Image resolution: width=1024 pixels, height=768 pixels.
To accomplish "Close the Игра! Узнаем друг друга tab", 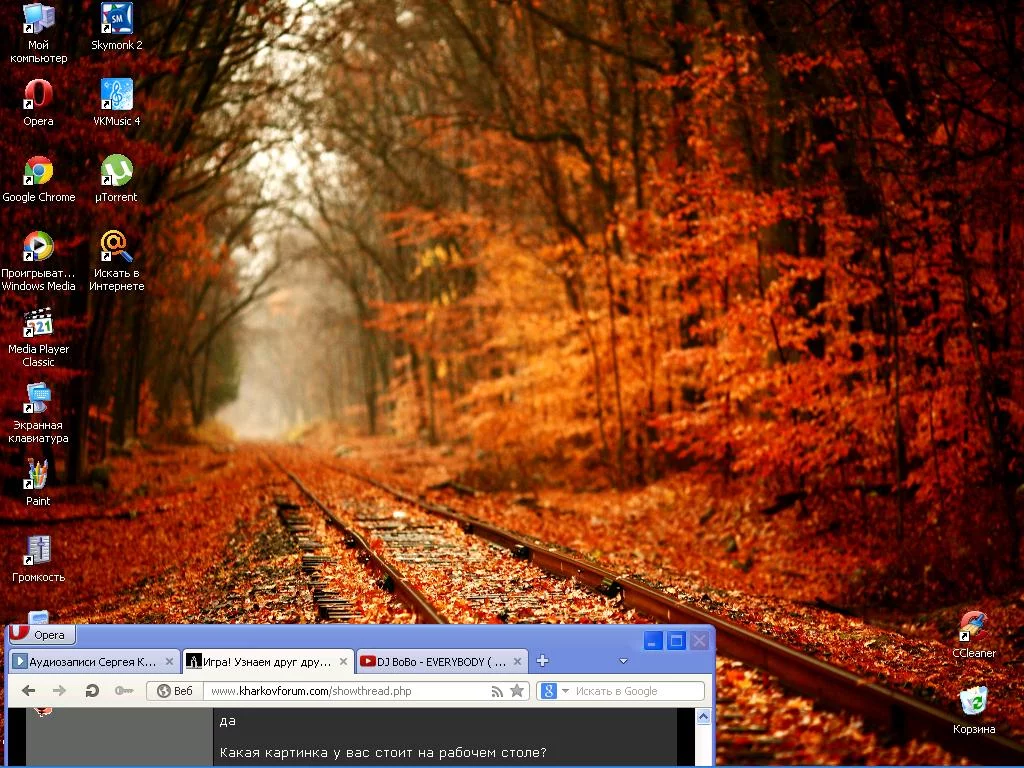I will [x=344, y=662].
